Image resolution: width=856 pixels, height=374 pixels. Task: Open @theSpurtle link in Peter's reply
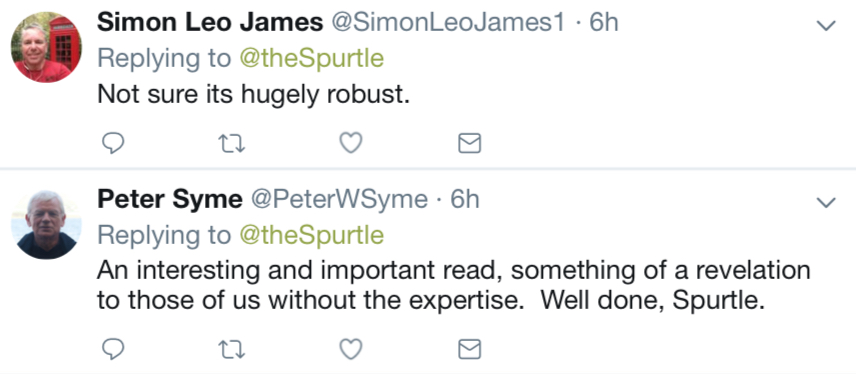(312, 235)
